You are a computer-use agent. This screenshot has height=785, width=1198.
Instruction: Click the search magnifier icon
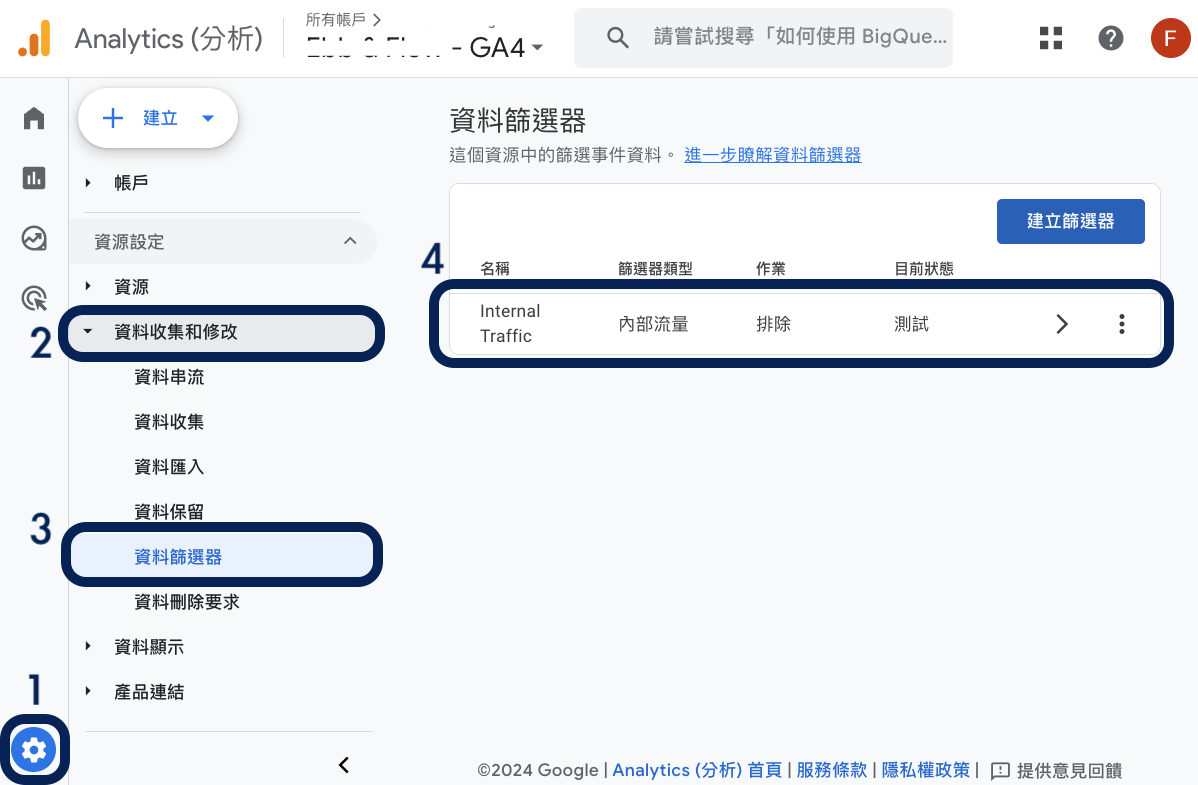617,37
